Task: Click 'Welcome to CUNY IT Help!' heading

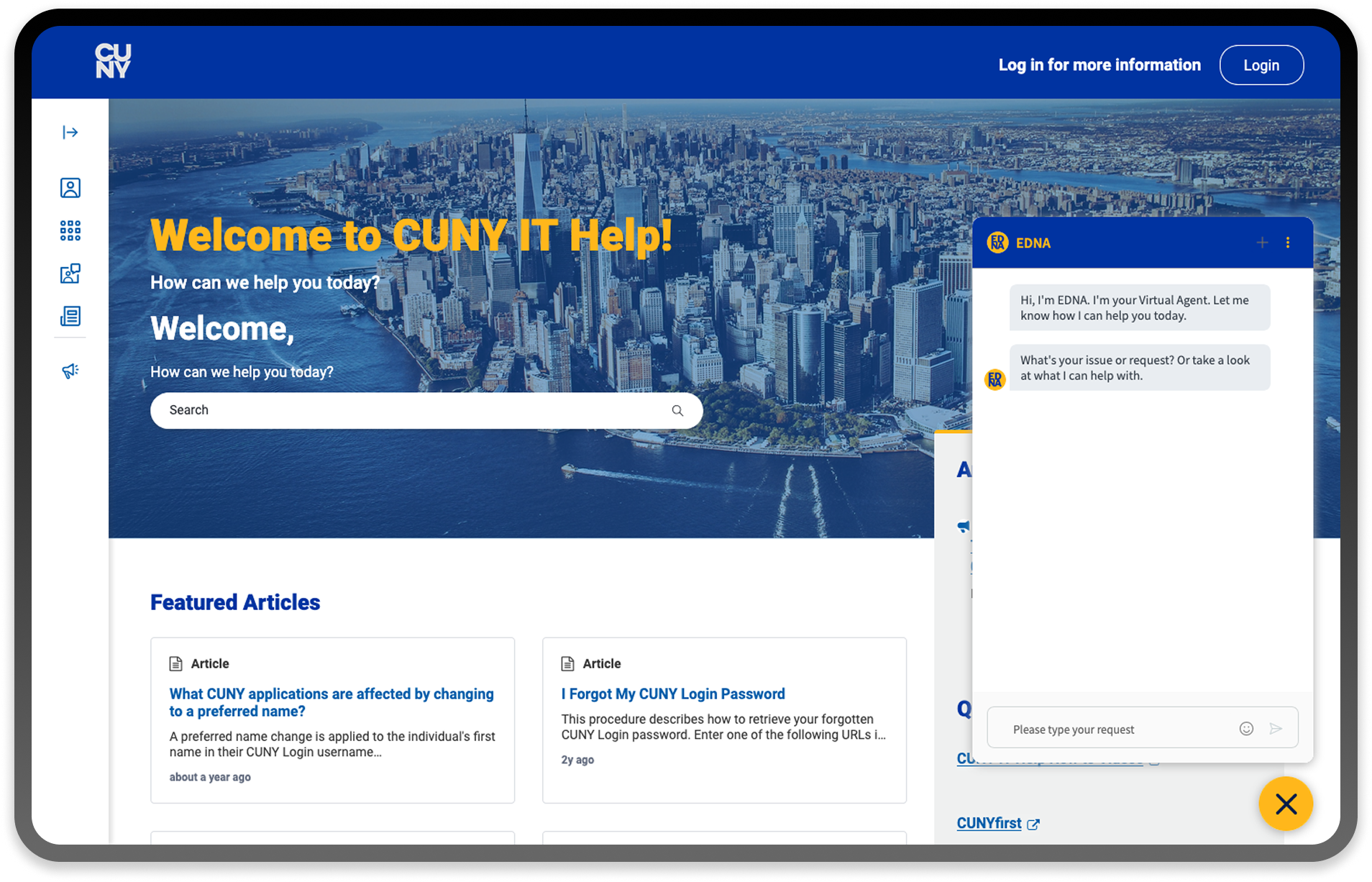Action: (x=411, y=235)
